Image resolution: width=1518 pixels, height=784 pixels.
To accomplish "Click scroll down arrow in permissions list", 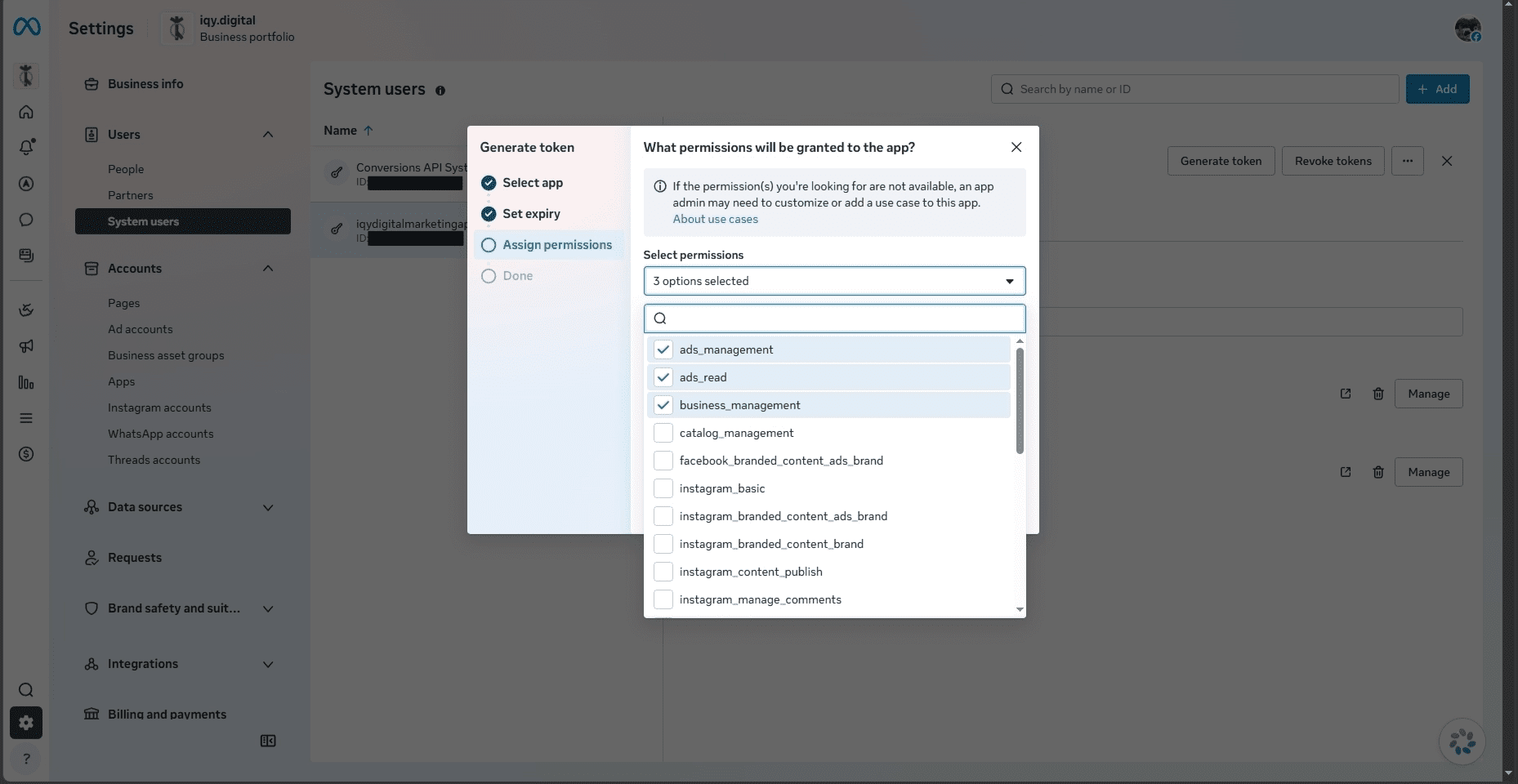I will [1020, 609].
